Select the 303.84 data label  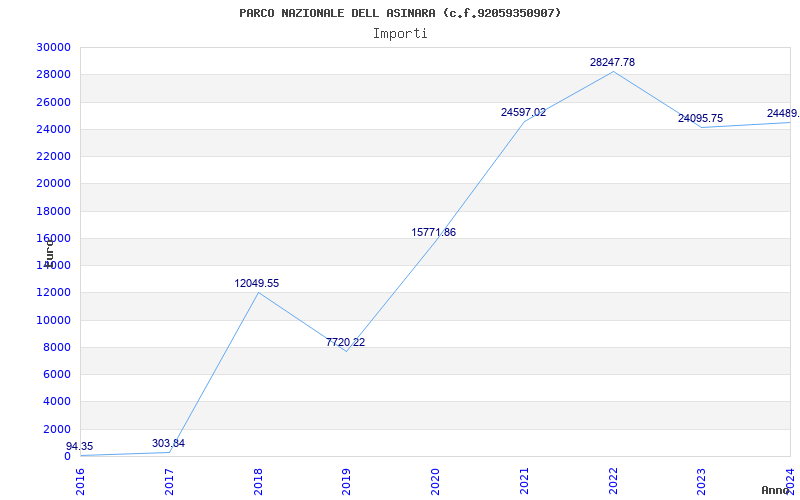168,443
